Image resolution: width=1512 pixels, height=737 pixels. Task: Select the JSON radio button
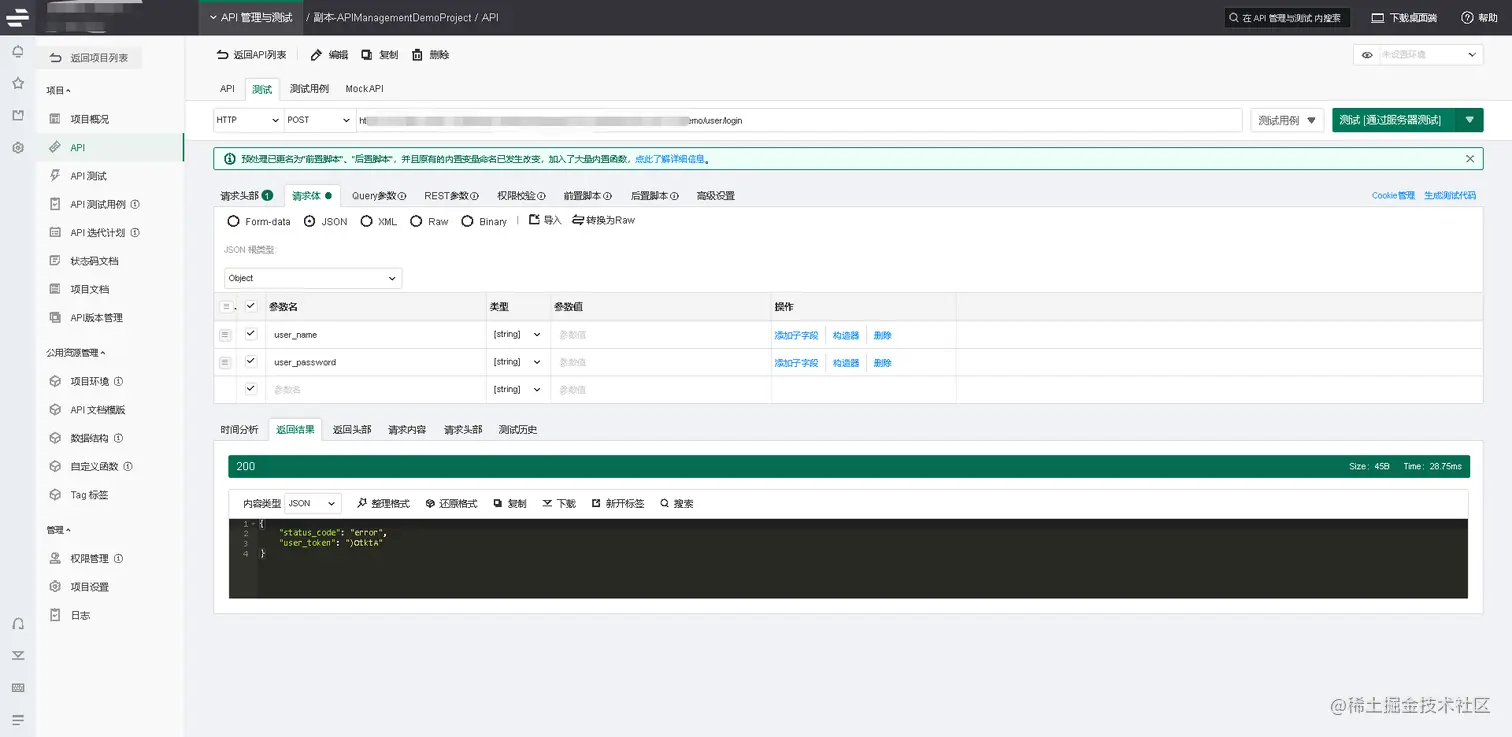click(309, 221)
